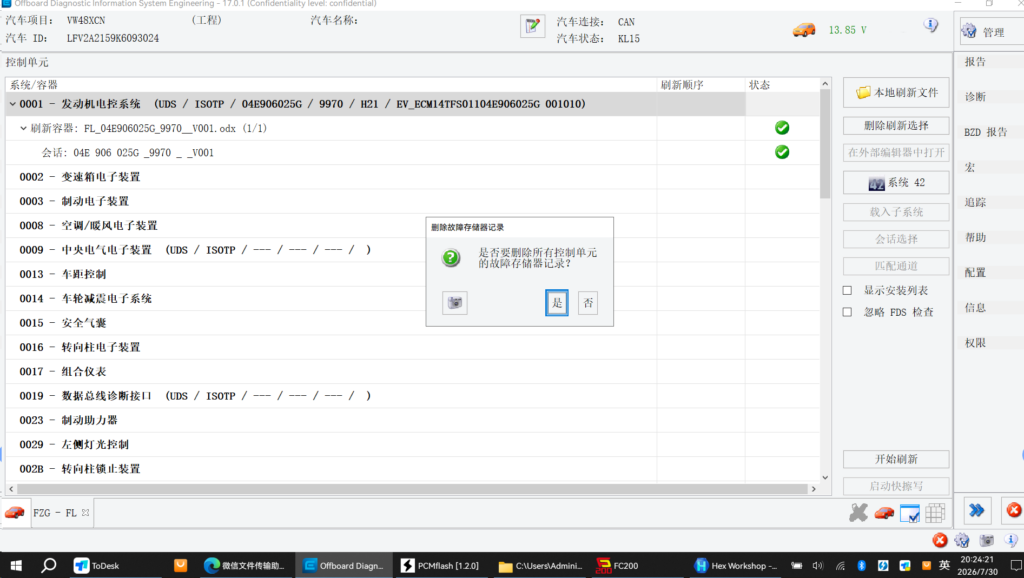Select the 0019 - 数据总线诊断接口 row
This screenshot has width=1024, height=578.
tap(413, 396)
